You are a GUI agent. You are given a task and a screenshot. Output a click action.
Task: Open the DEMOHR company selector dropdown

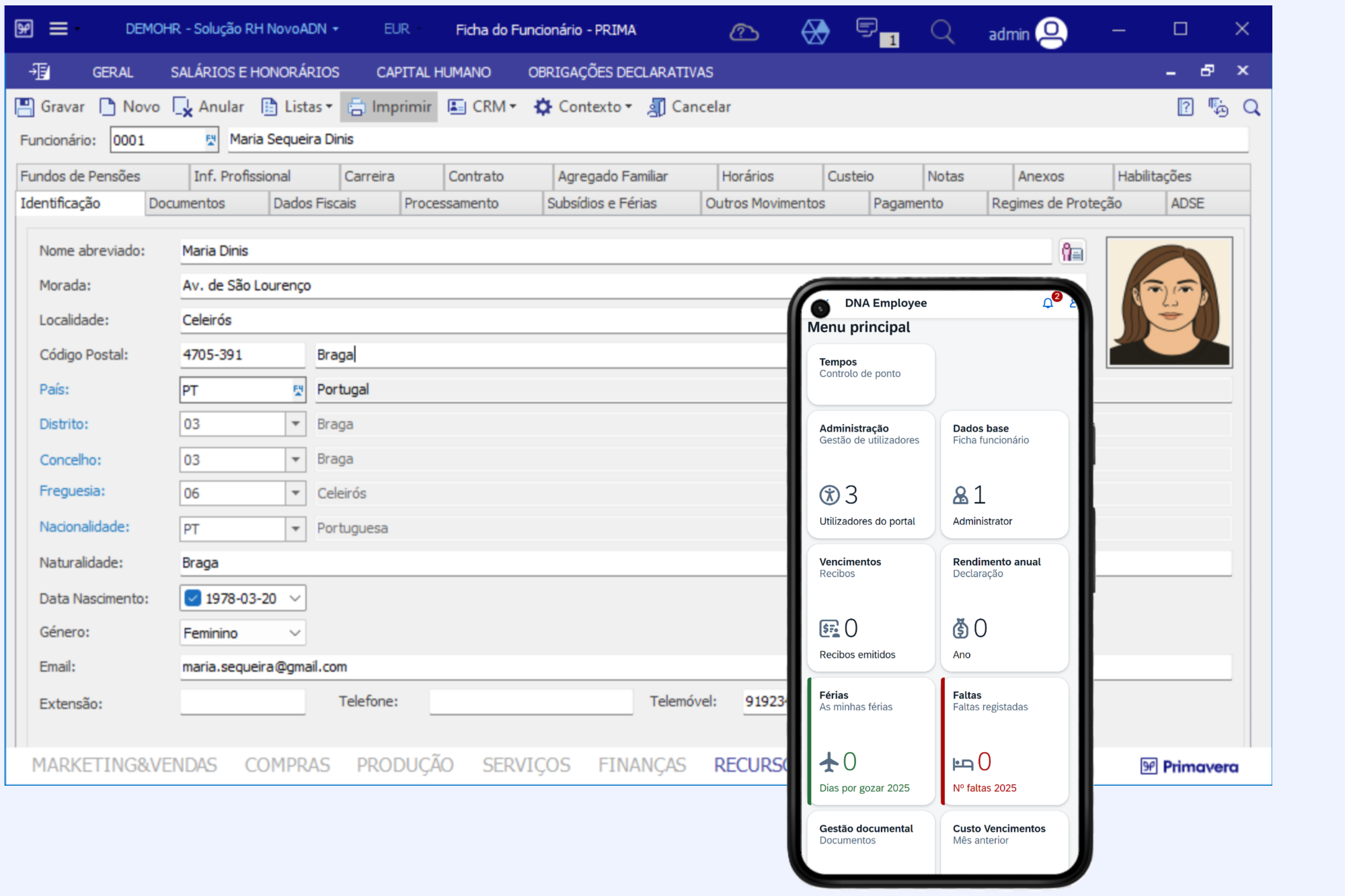tap(232, 29)
